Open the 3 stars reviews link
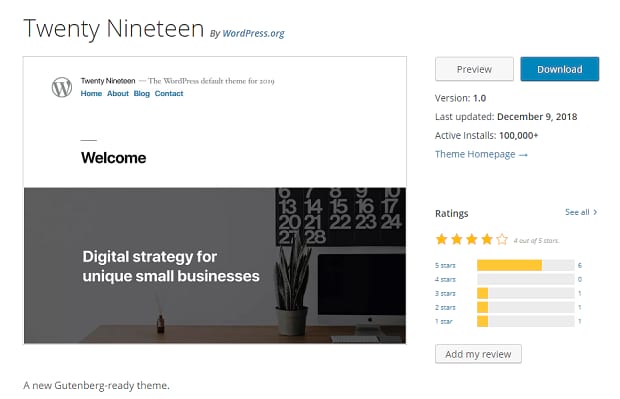The image size is (620, 399). click(x=445, y=293)
